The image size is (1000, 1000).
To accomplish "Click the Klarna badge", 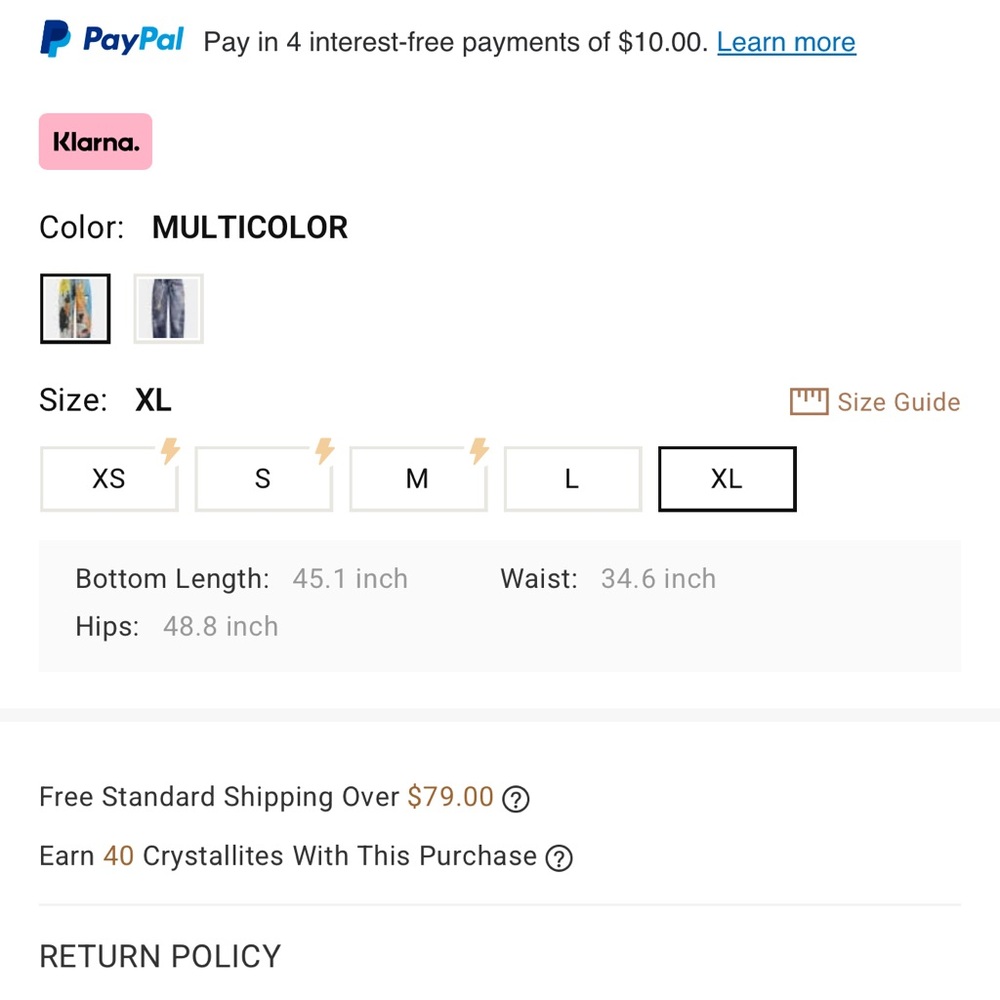I will pos(95,141).
